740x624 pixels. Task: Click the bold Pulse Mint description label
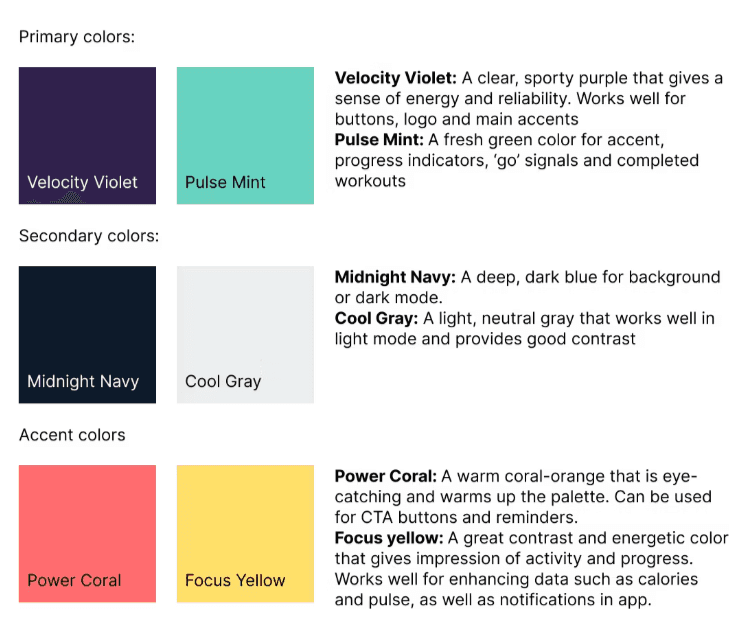point(379,140)
